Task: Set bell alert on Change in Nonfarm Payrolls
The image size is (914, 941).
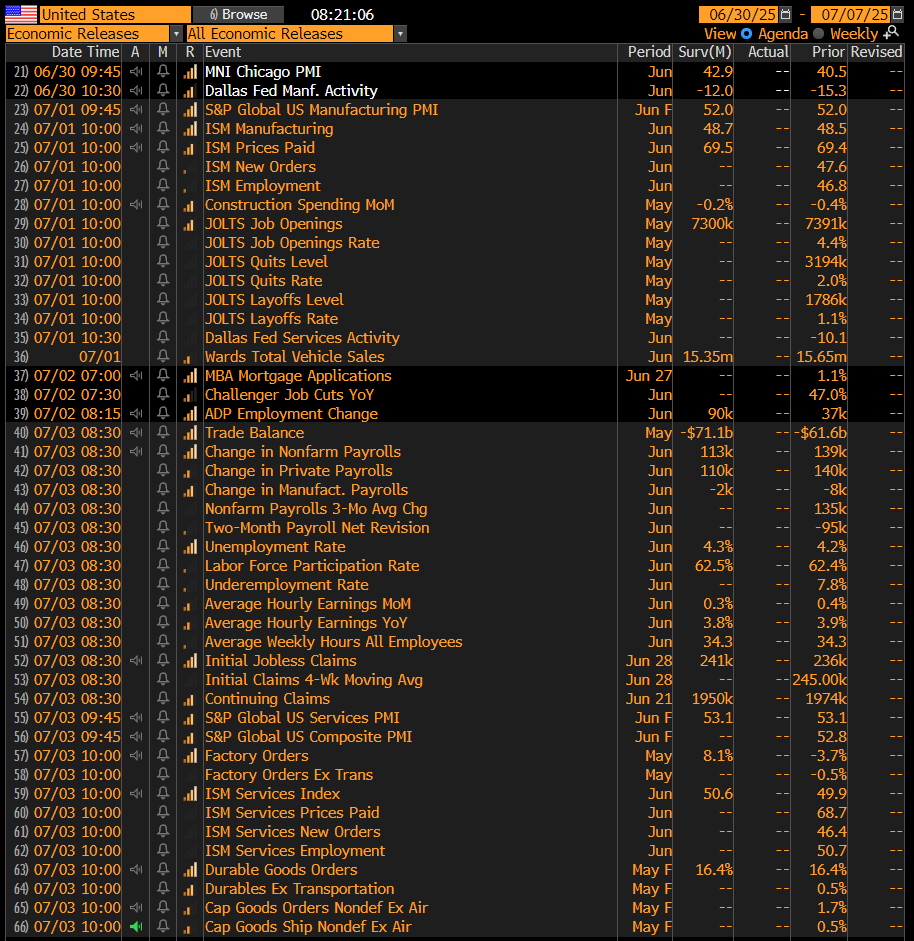Action: [163, 451]
